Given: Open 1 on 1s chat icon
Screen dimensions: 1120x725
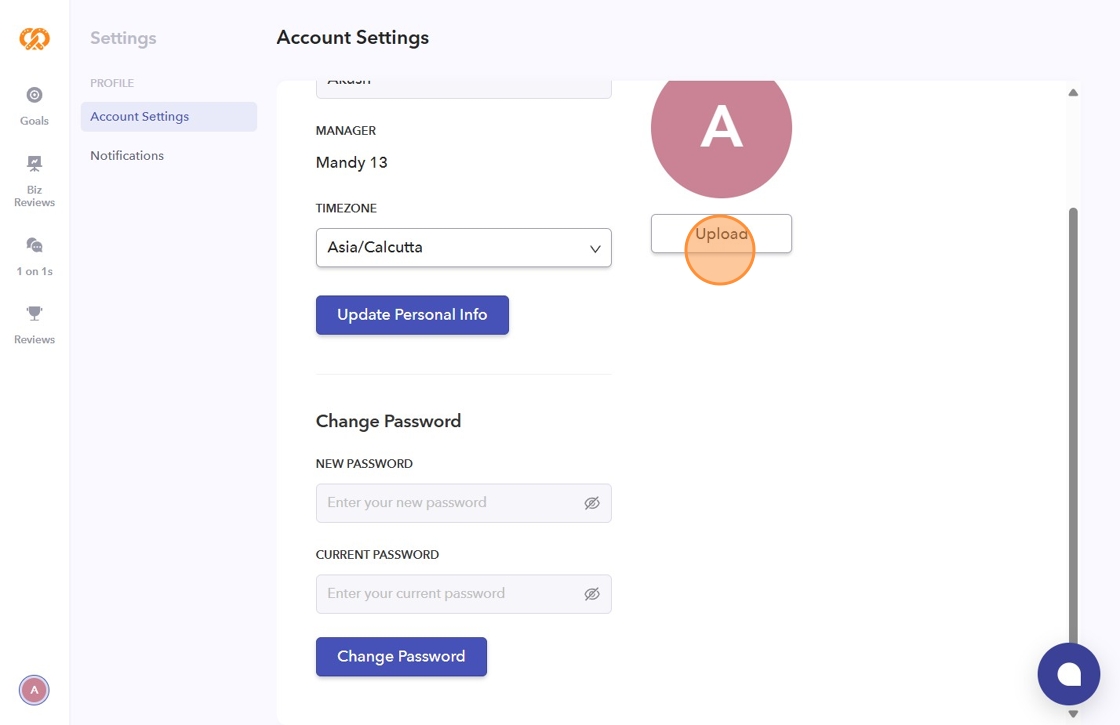Looking at the screenshot, I should click(x=34, y=246).
